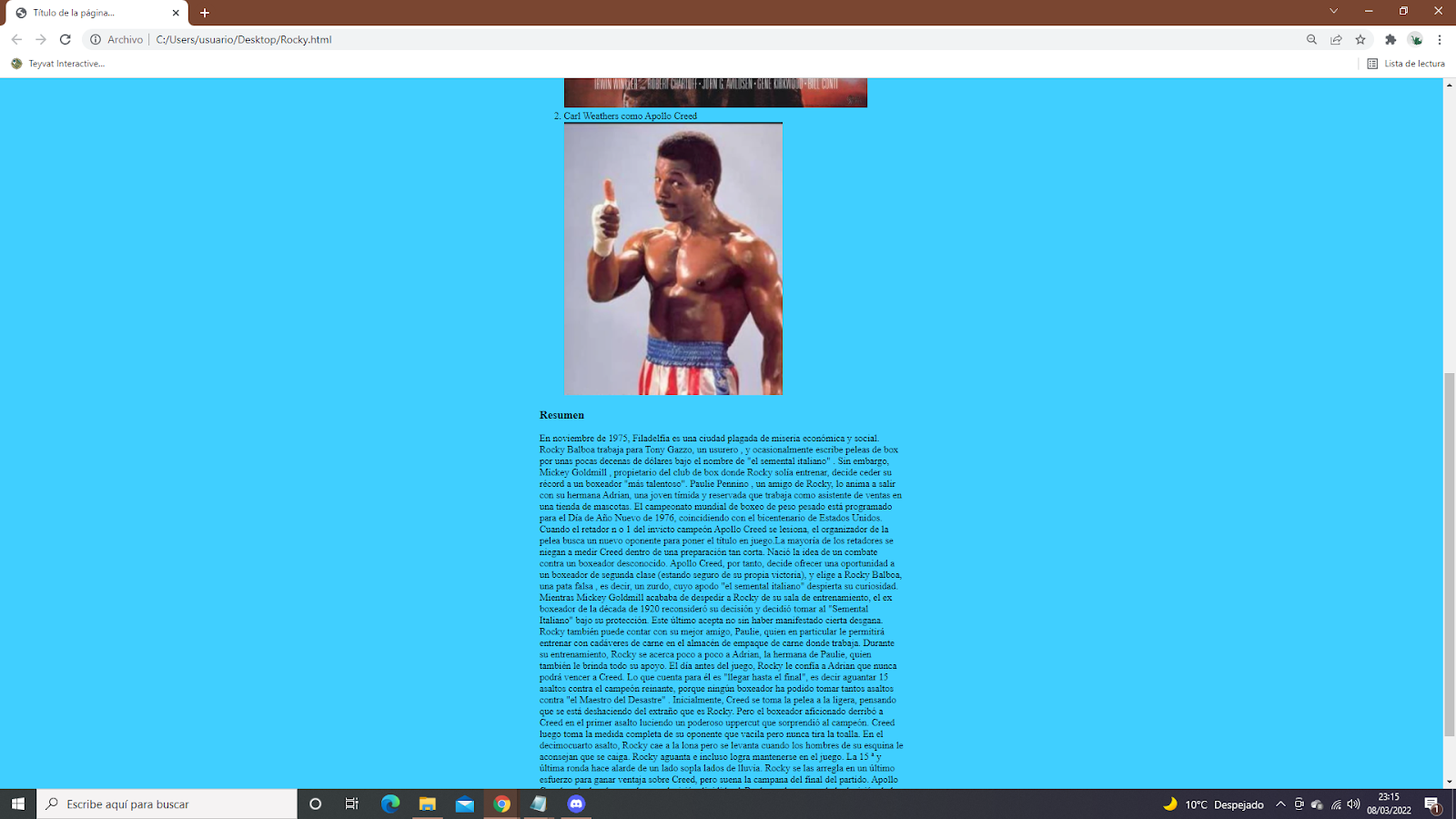Bookmark this page with the star icon
The image size is (1456, 819).
(1360, 39)
